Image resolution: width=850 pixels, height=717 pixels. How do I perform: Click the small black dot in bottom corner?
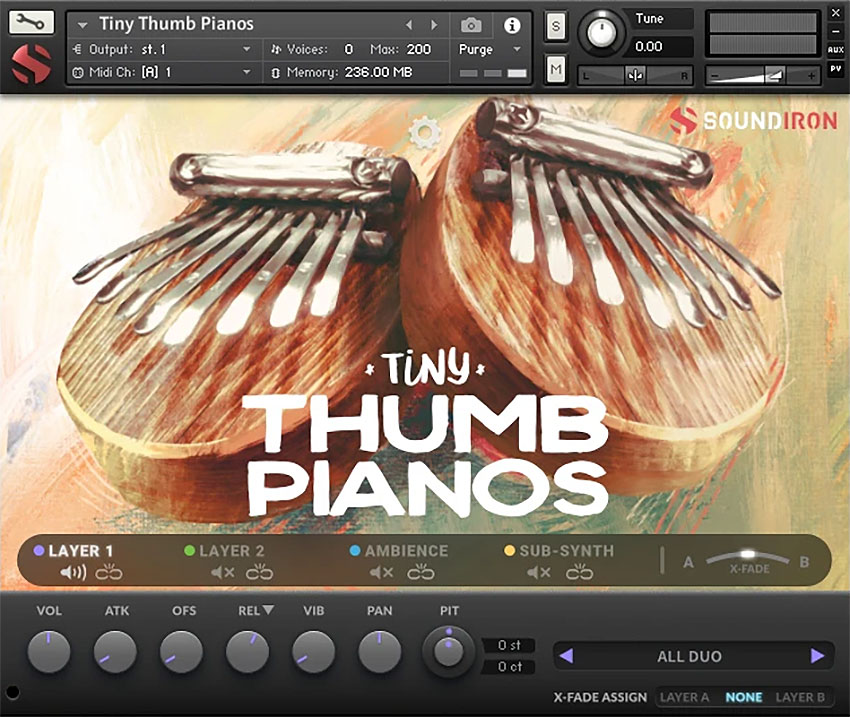[12, 692]
